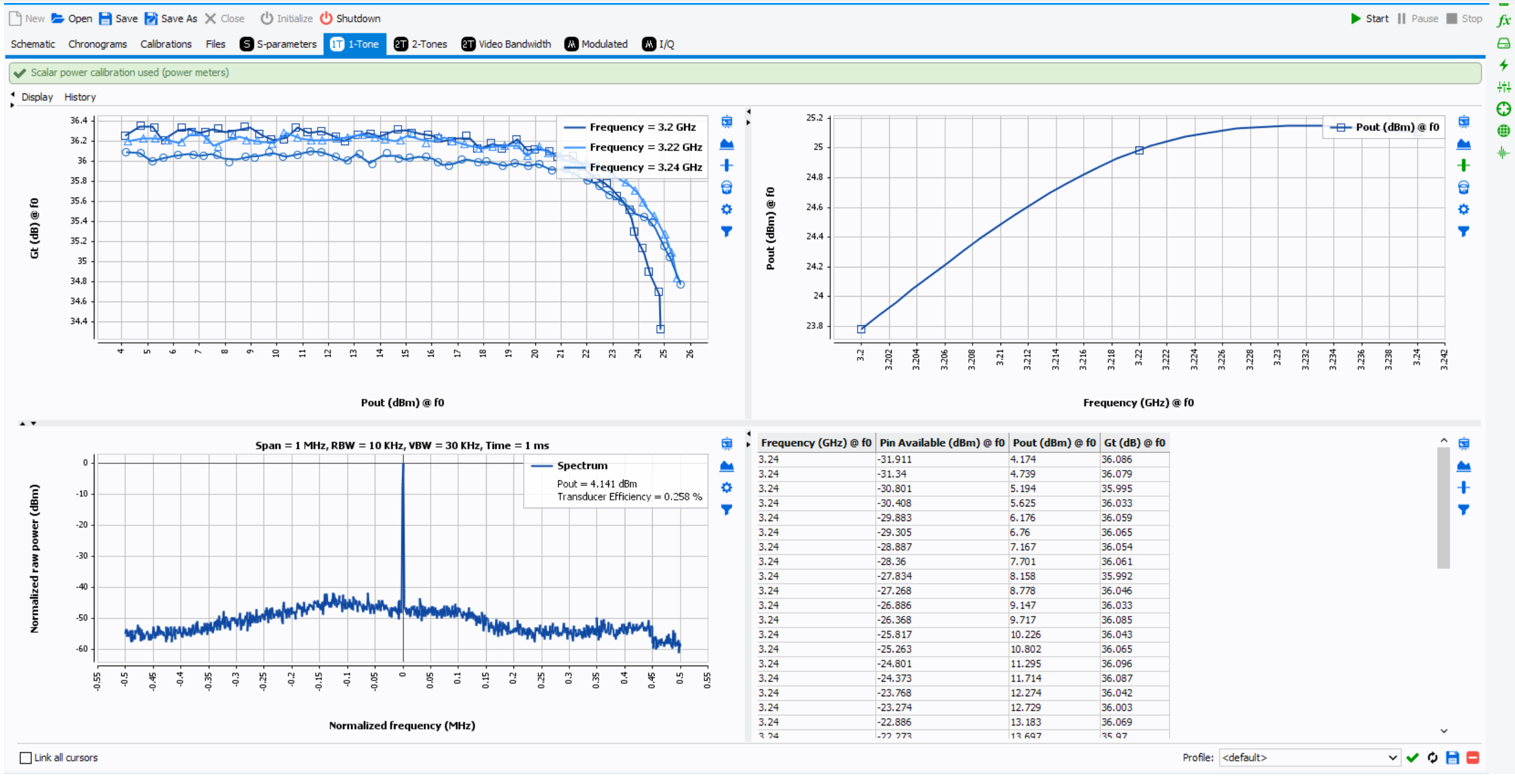The image size is (1515, 778).
Task: Click the table scroll-up arrow
Action: pyautogui.click(x=1443, y=440)
